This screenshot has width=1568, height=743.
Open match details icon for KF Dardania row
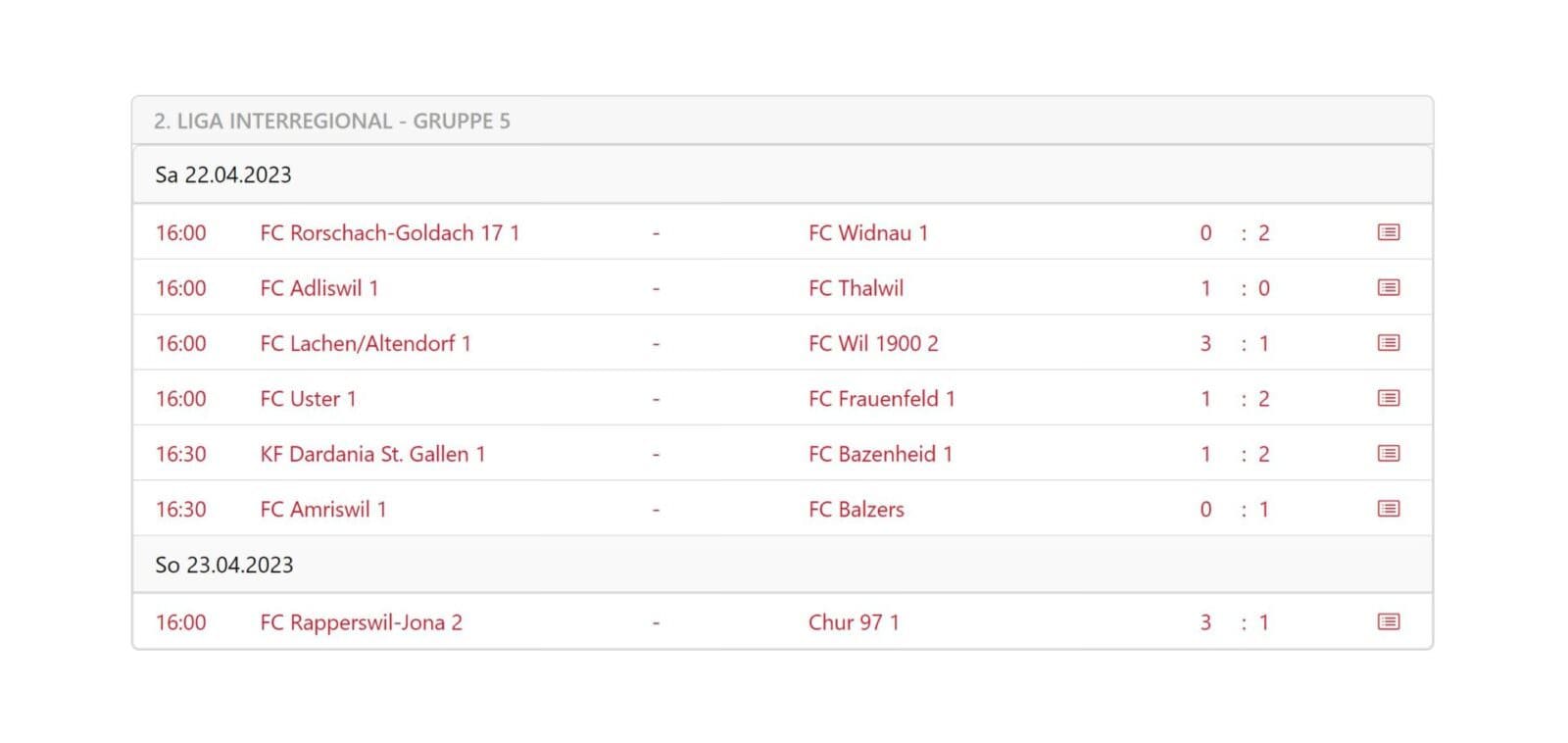(x=1388, y=454)
